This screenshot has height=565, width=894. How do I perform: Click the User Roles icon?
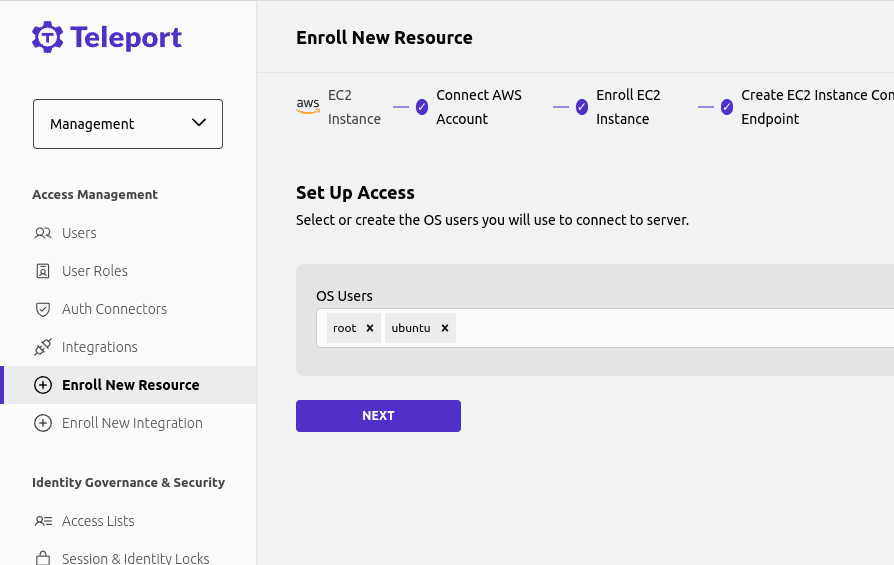coord(43,271)
